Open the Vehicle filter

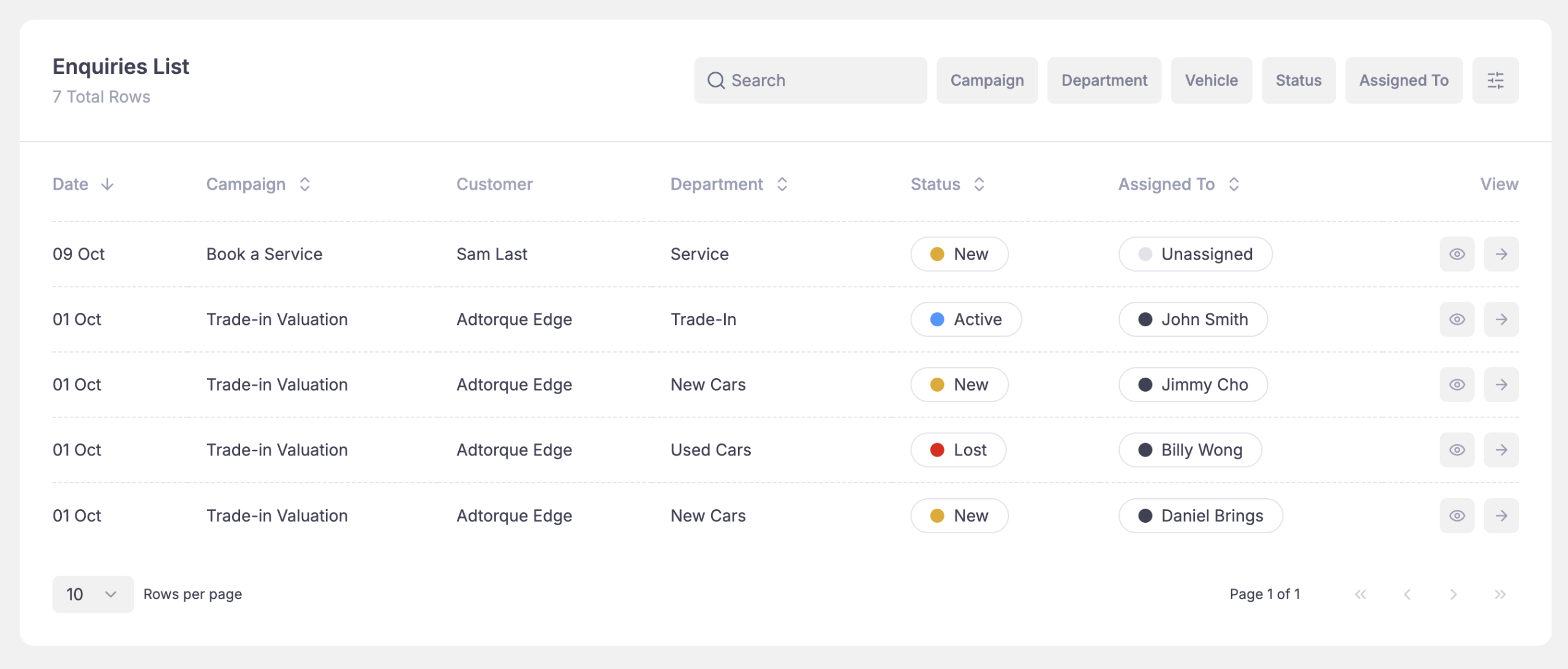[1211, 80]
